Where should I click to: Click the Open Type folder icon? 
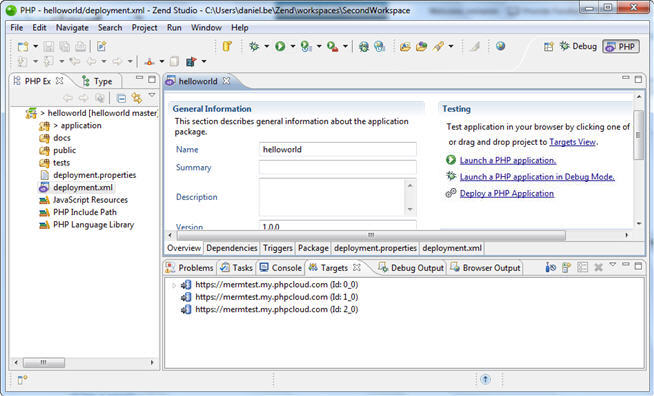tap(405, 46)
